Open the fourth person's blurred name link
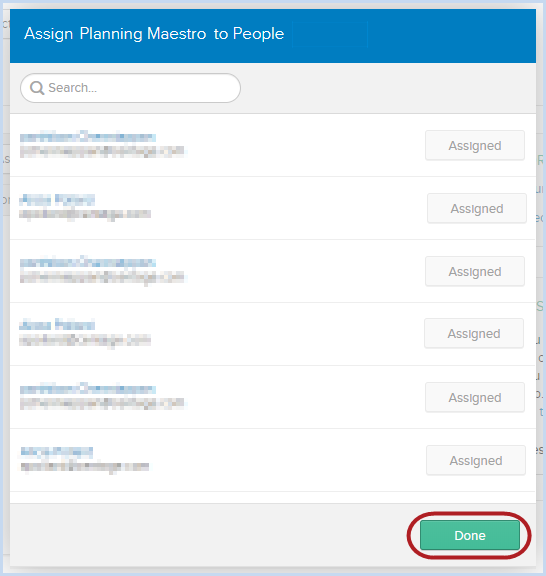The height and width of the screenshot is (576, 546). coord(57,325)
